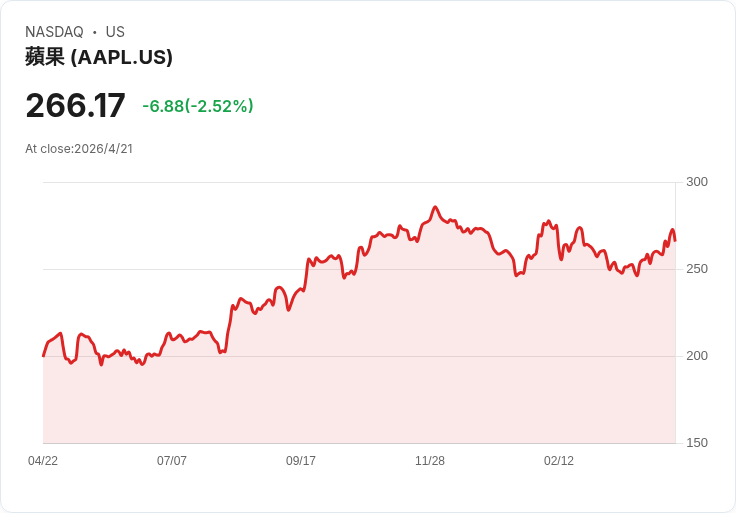Viewport: 736px width, 513px height.
Task: Select the 09/17 date on x-axis
Action: click(x=301, y=461)
